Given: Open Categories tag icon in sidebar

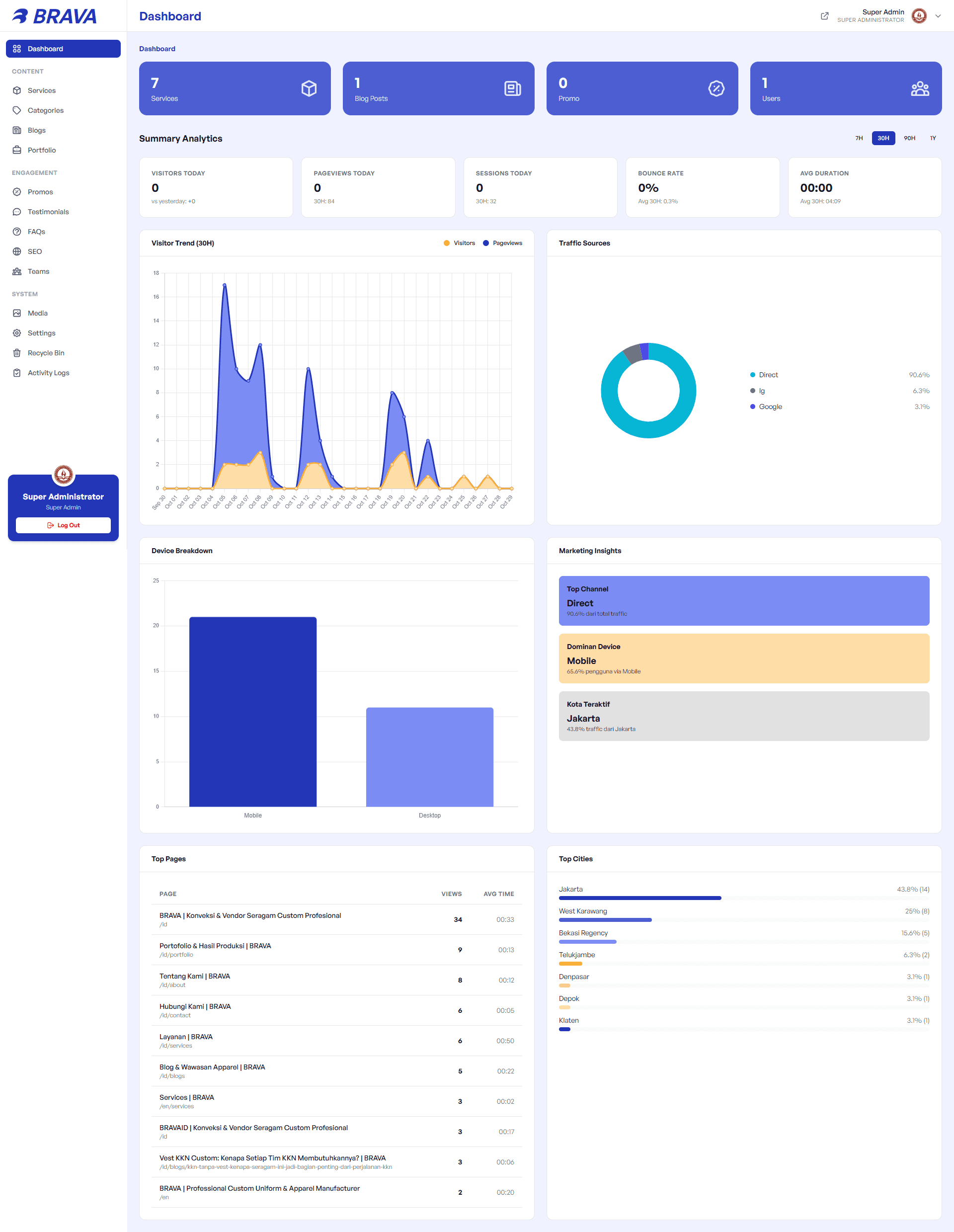Looking at the screenshot, I should [17, 110].
